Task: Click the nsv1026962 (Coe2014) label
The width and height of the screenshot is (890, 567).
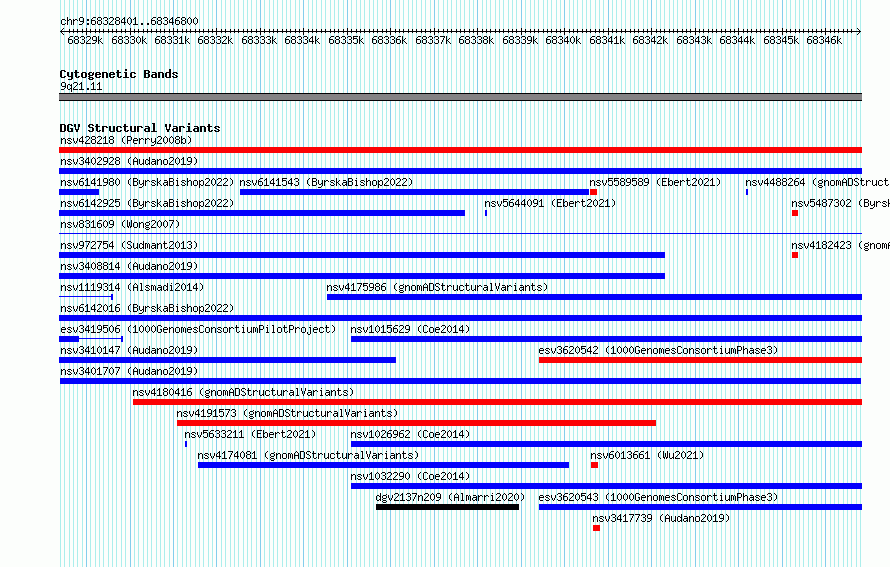Action: pos(410,434)
